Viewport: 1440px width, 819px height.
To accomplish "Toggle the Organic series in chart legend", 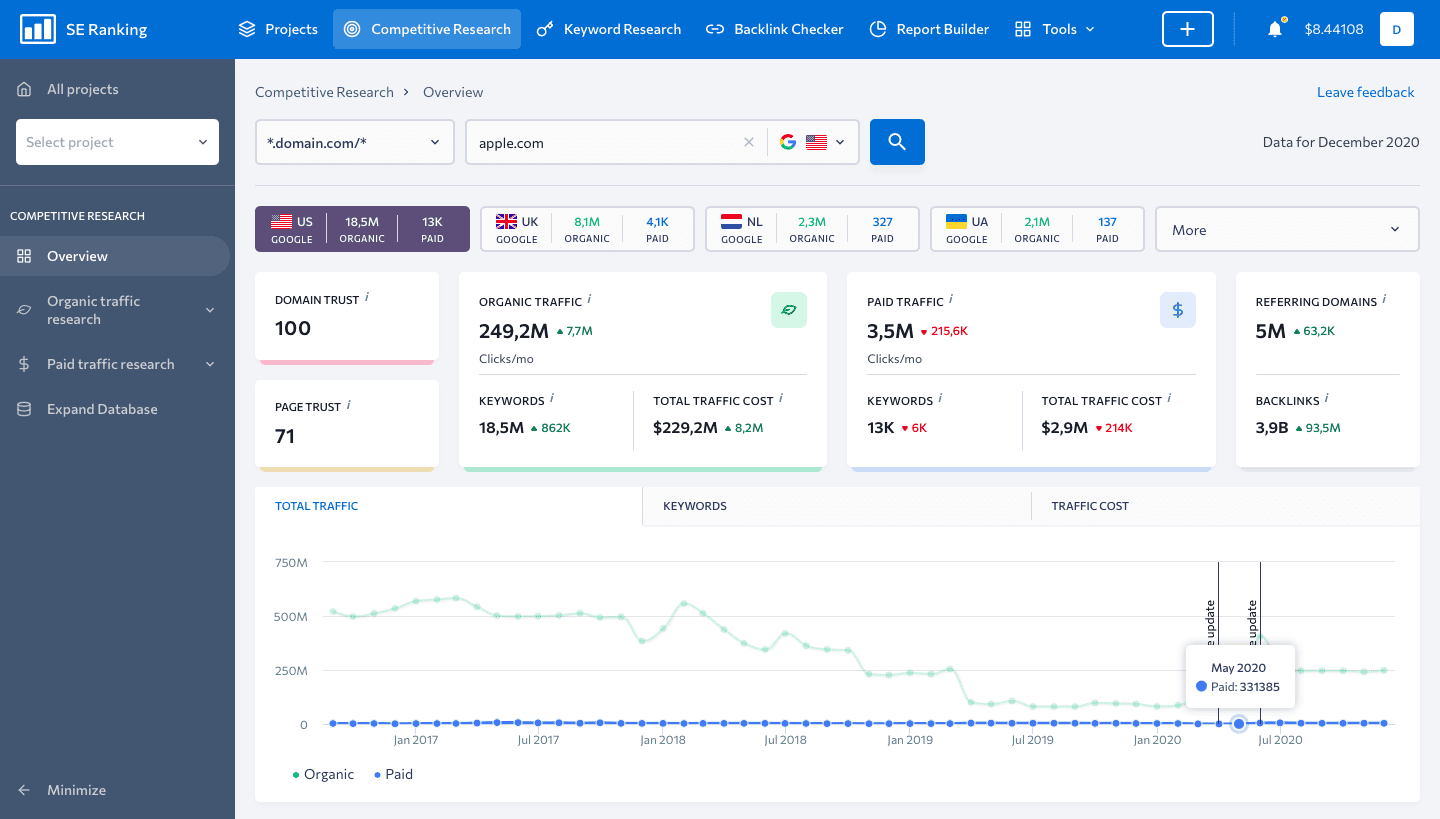I will point(323,774).
